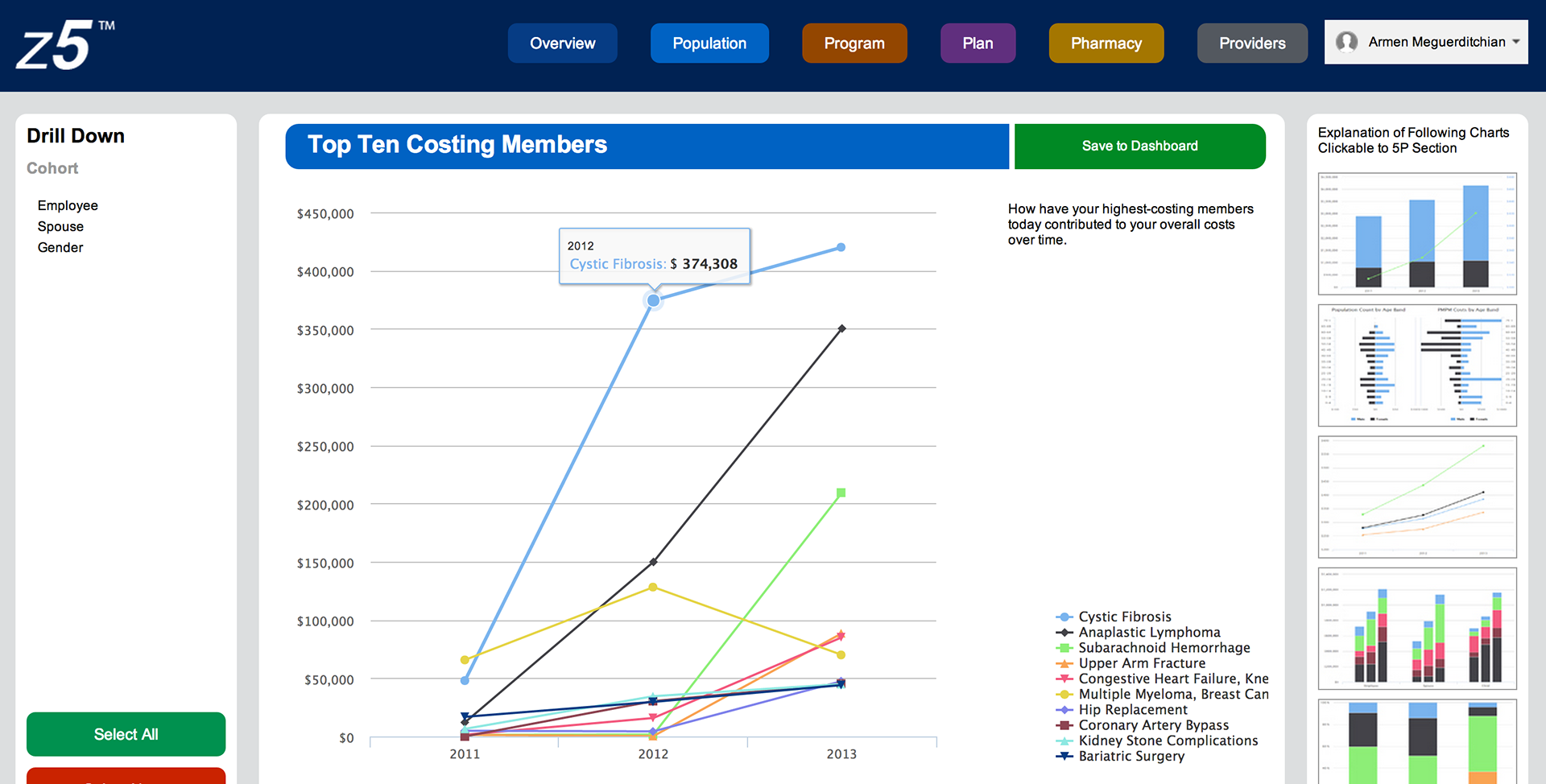Image resolution: width=1546 pixels, height=784 pixels.
Task: Toggle Subarachnoid Hemorrhage legend entry
Action: 1064,648
